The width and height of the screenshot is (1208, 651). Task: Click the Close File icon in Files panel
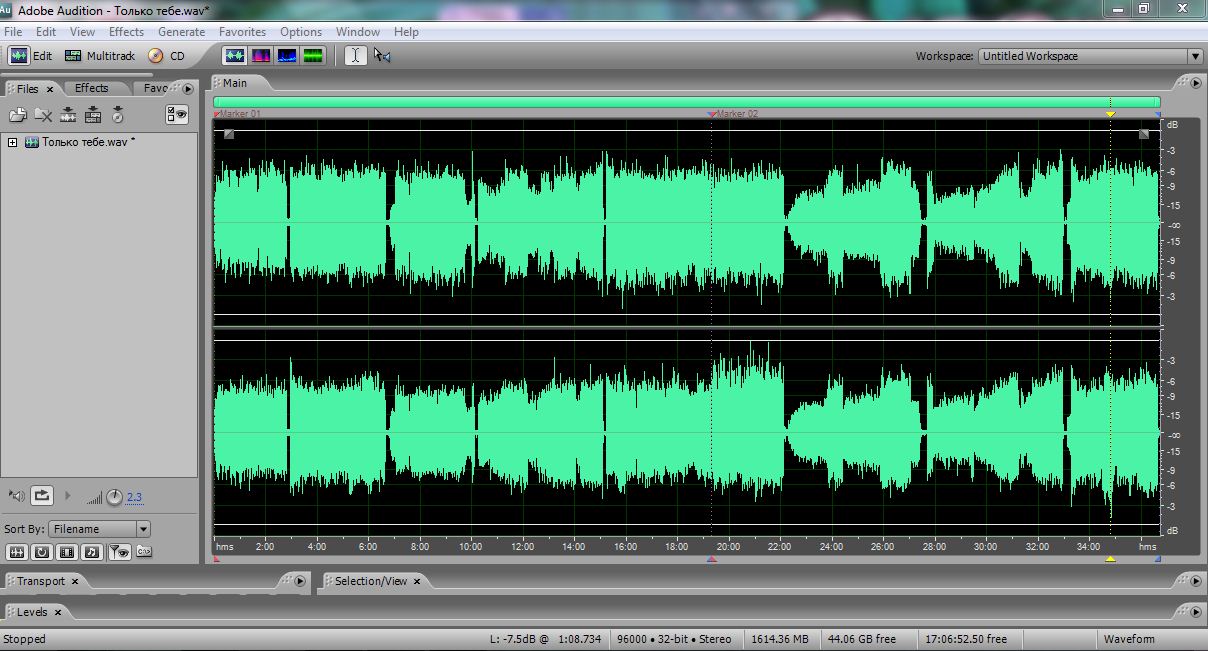(43, 115)
